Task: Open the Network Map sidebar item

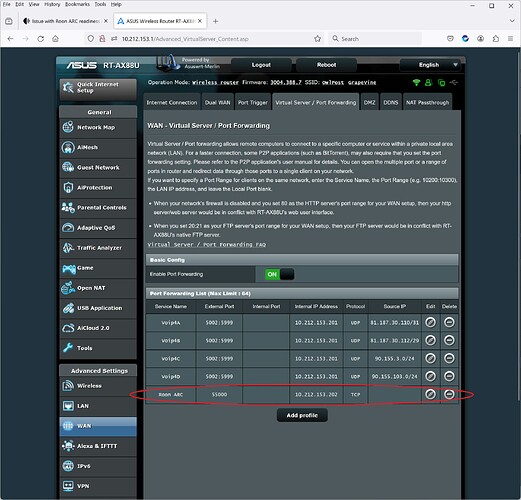Action: (98, 127)
